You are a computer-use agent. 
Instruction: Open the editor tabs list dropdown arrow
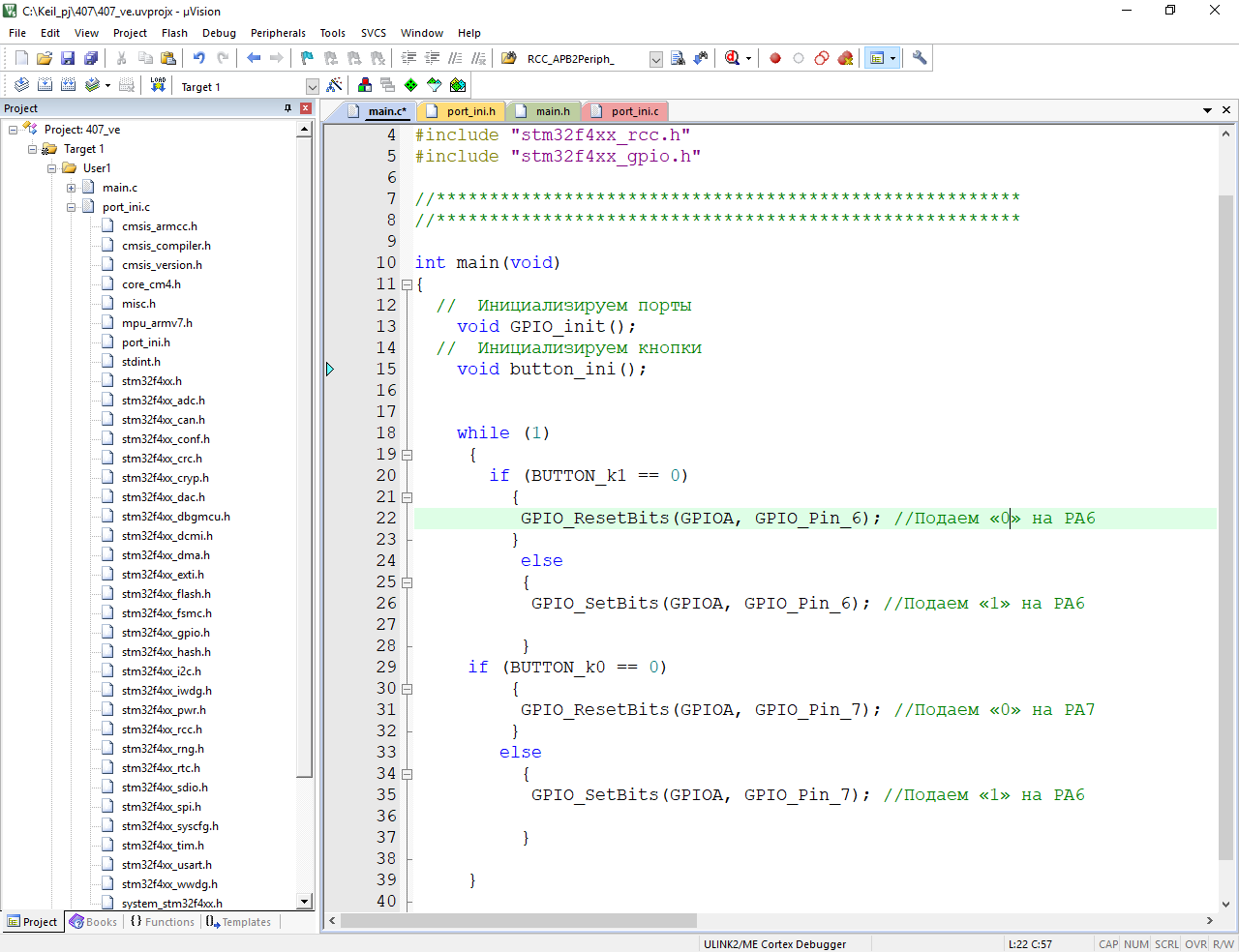[x=1207, y=110]
